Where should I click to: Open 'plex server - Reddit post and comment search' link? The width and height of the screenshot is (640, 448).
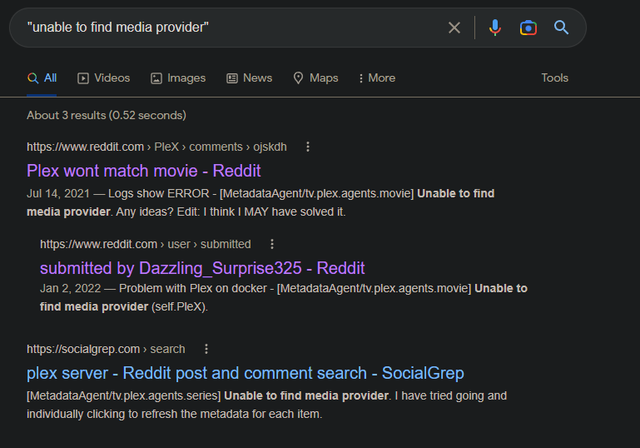pyautogui.click(x=245, y=373)
